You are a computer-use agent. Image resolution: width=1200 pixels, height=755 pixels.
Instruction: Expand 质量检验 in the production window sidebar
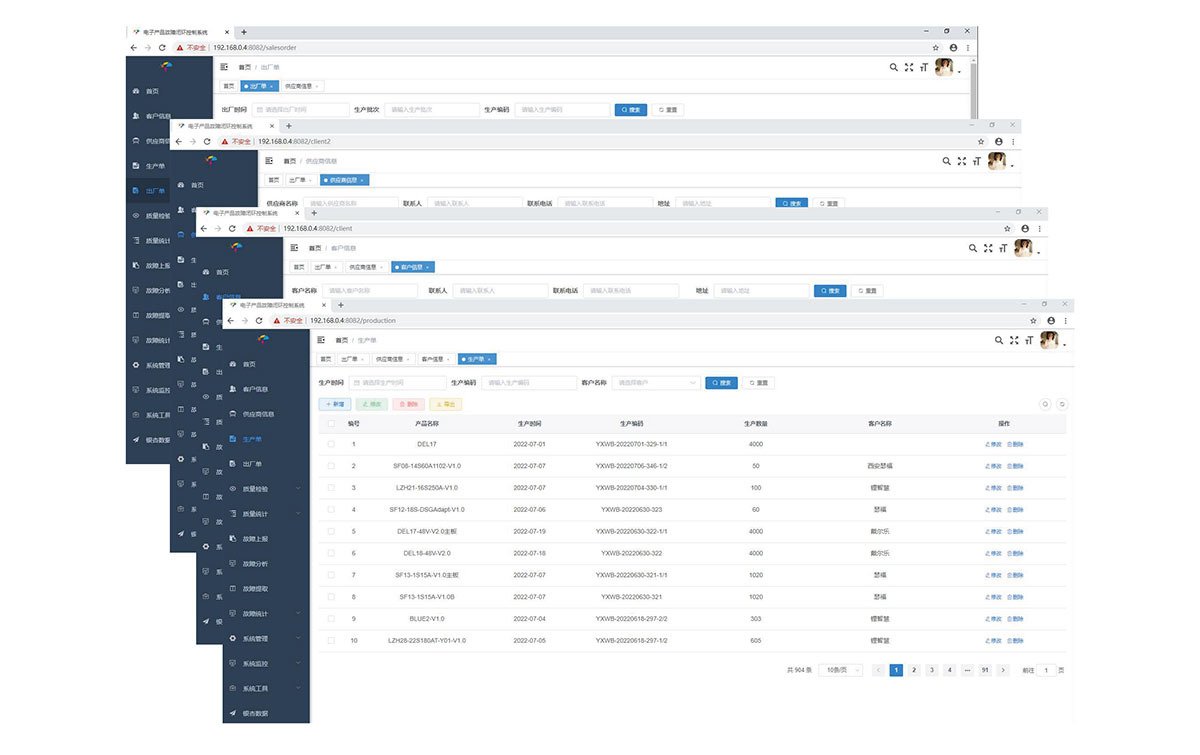click(265, 489)
